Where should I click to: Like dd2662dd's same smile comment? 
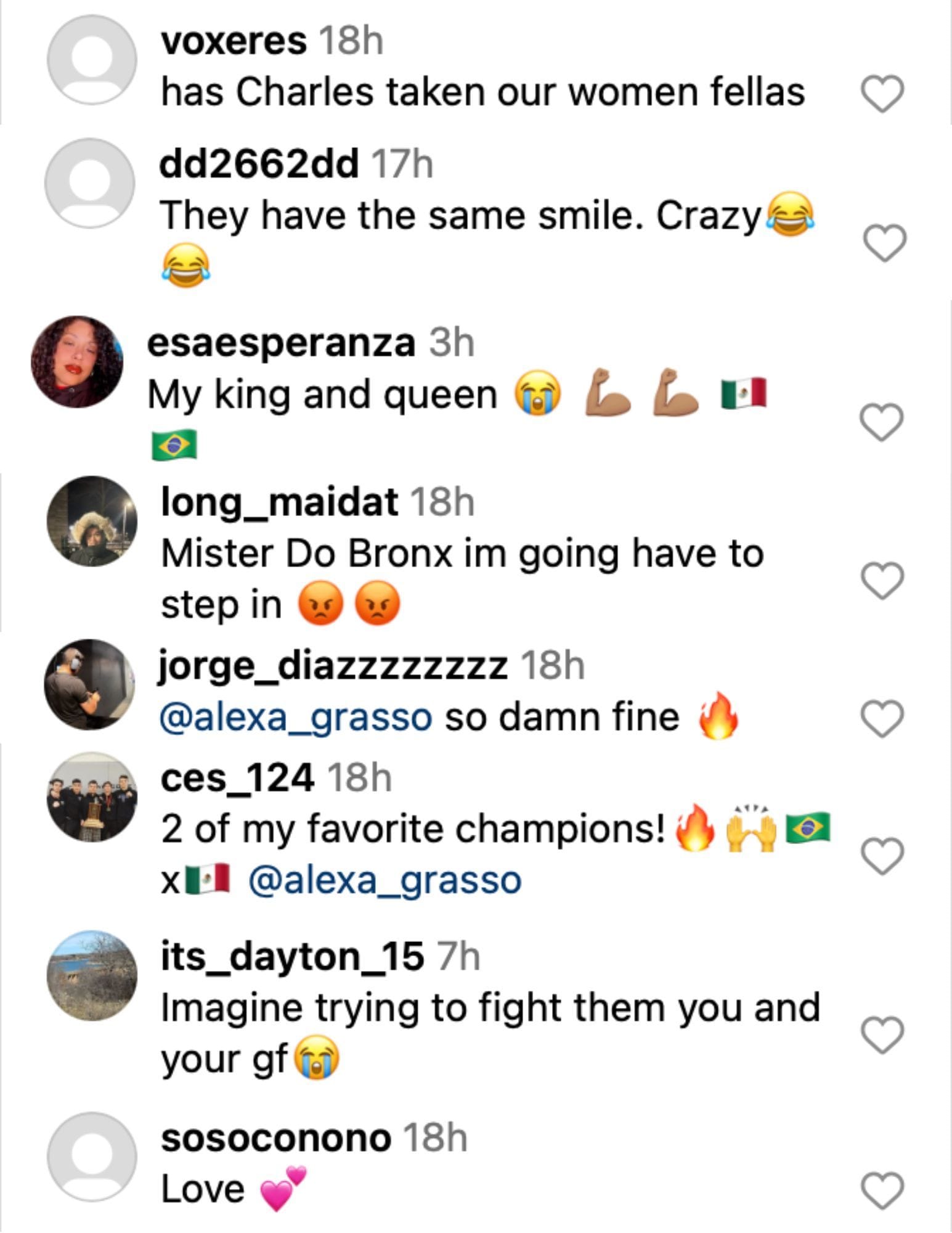point(884,243)
